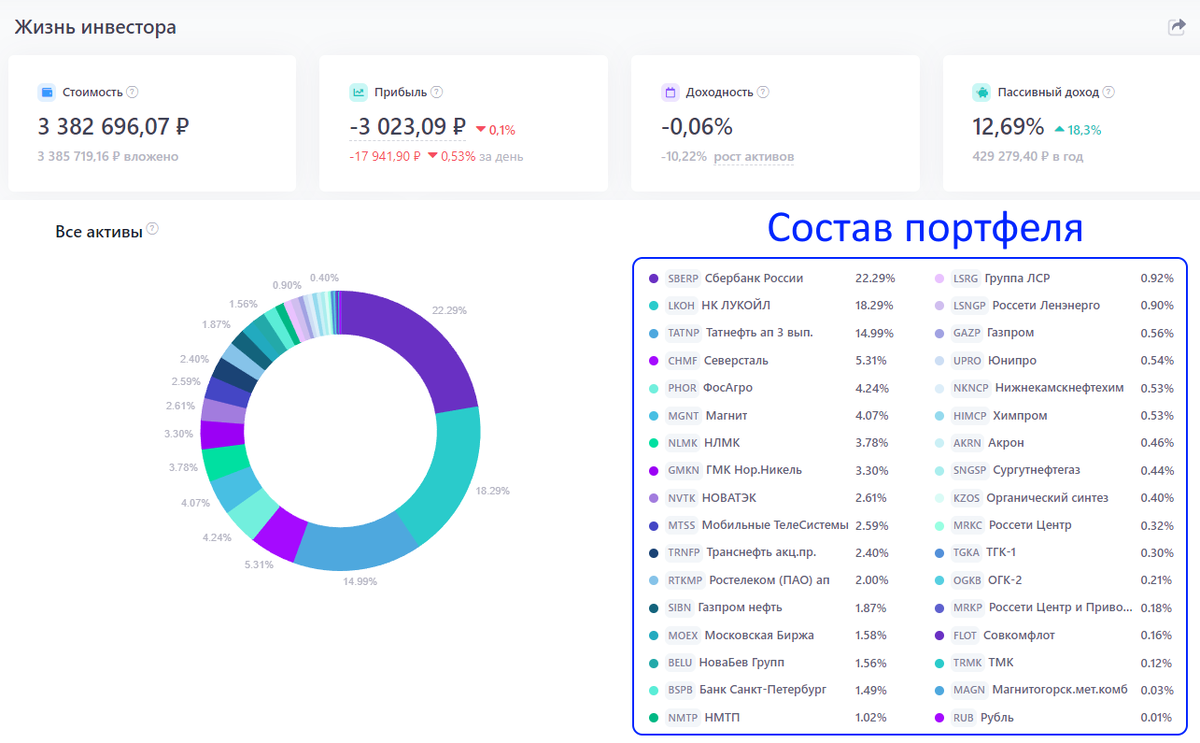Open the help tooltip next to Прибыль
The width and height of the screenshot is (1200, 743).
coord(436,92)
